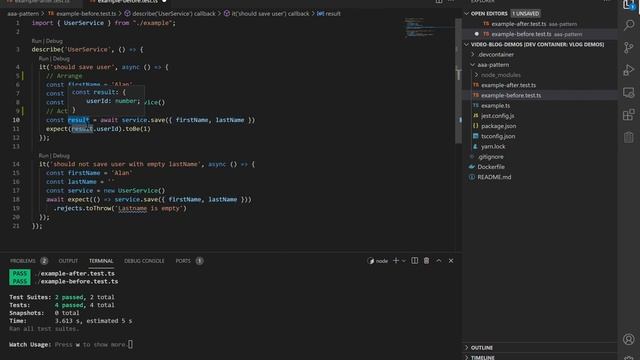Click the README.md info icon
Screen dimensions: 640x360
pos(472,177)
